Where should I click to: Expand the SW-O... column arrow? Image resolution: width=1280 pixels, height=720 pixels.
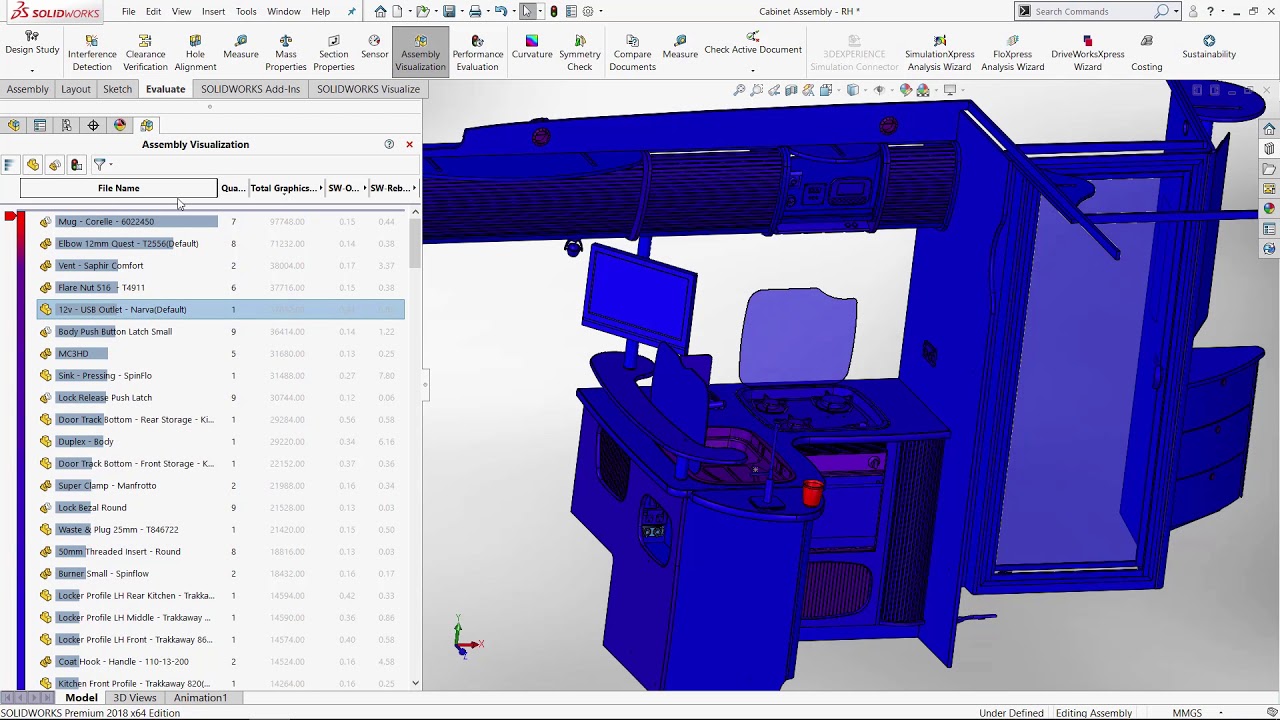(x=364, y=188)
